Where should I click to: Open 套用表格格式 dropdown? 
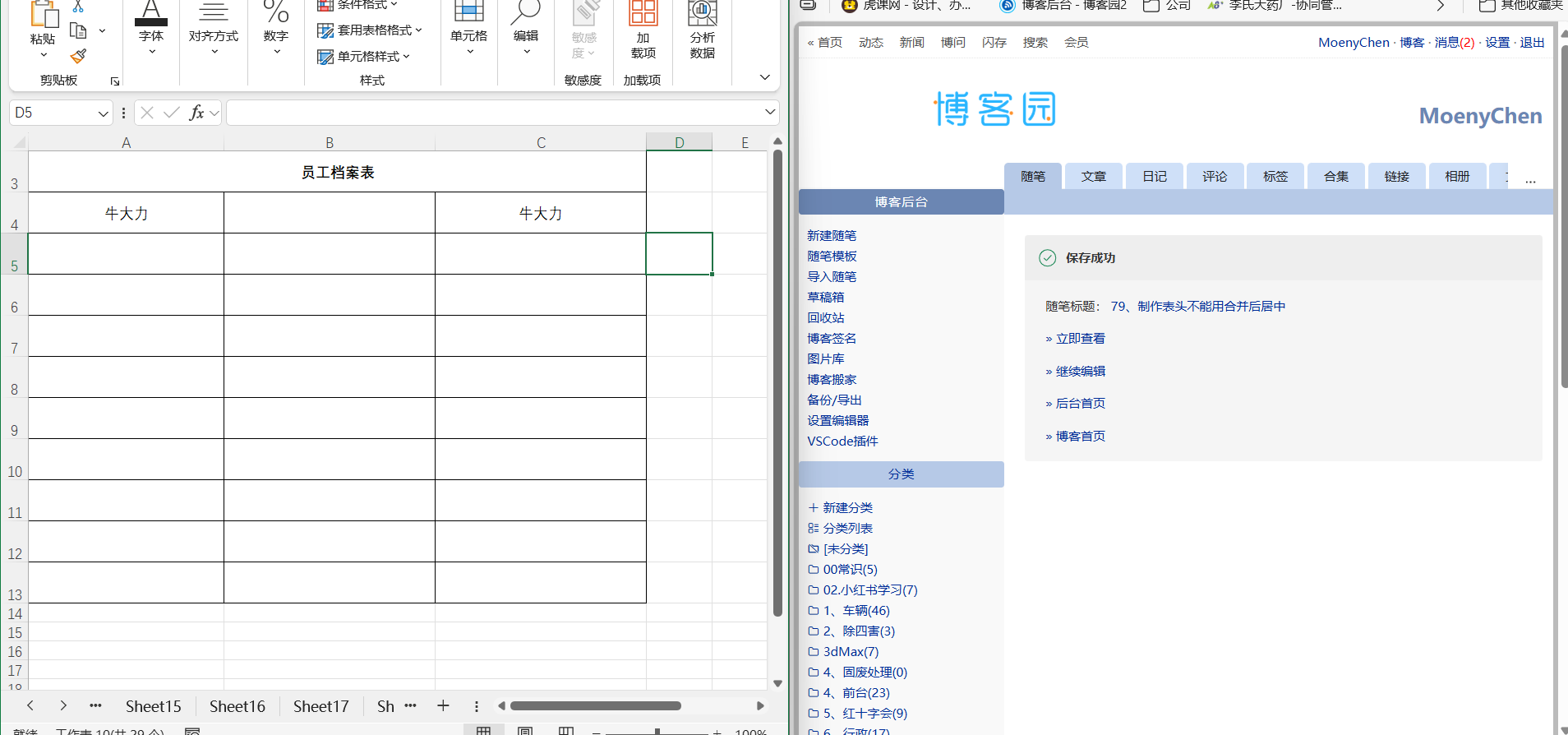click(x=370, y=30)
